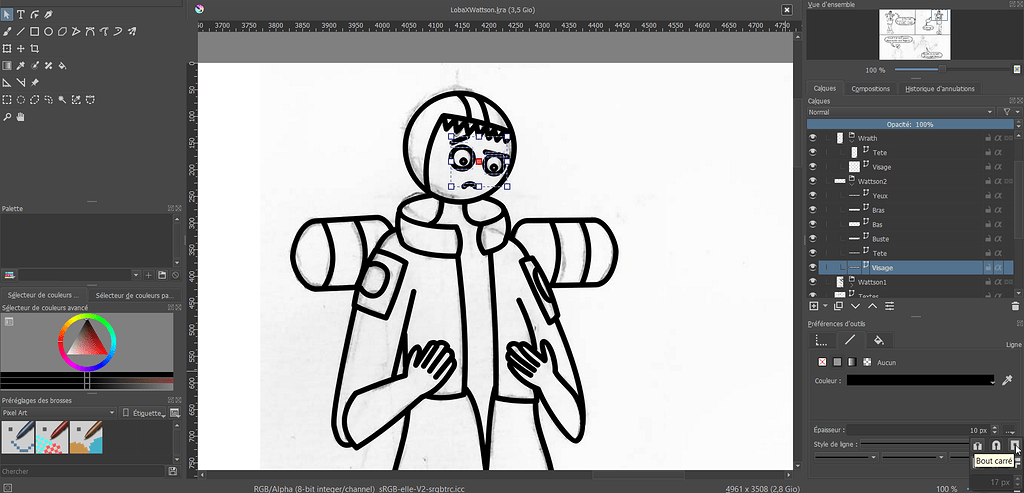Open the fill bucket tab in tool options
Viewport: 1024px width, 493px height.
[878, 340]
